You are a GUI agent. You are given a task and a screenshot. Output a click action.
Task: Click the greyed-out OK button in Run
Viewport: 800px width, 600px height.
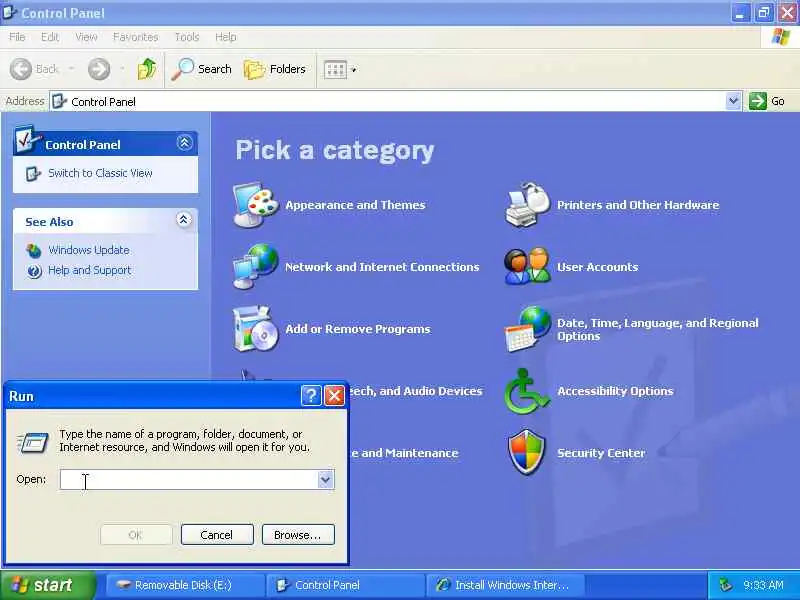click(136, 535)
